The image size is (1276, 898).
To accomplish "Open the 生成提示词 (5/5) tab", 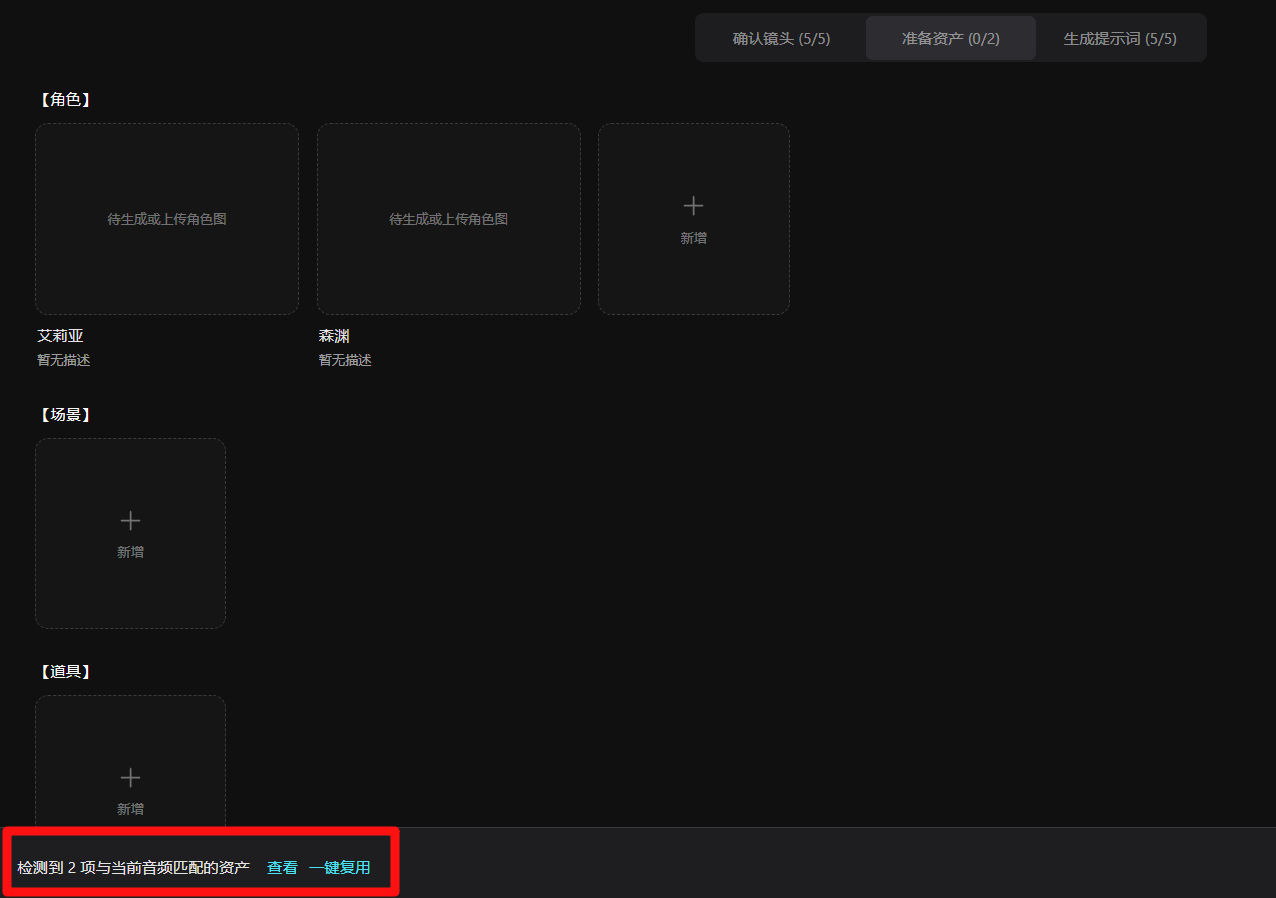I will point(1120,38).
